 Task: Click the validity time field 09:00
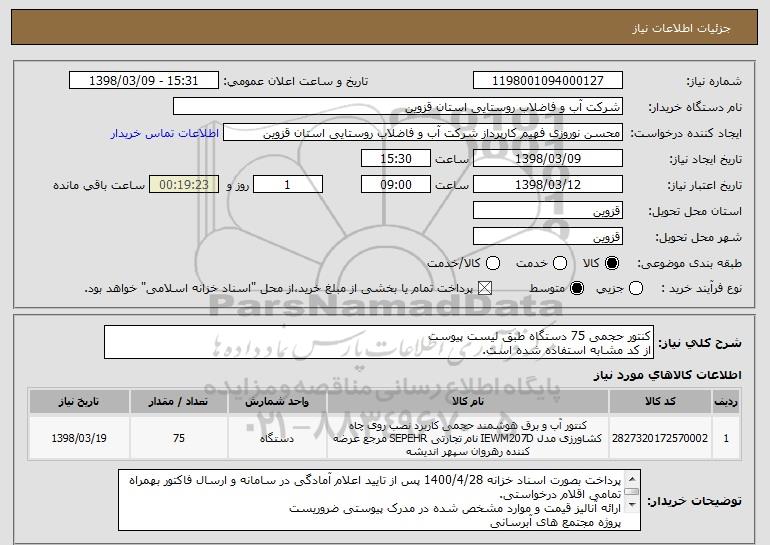click(x=396, y=185)
